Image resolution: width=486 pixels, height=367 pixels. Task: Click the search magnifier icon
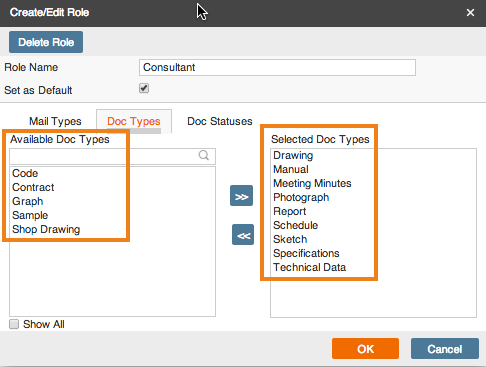click(x=204, y=155)
